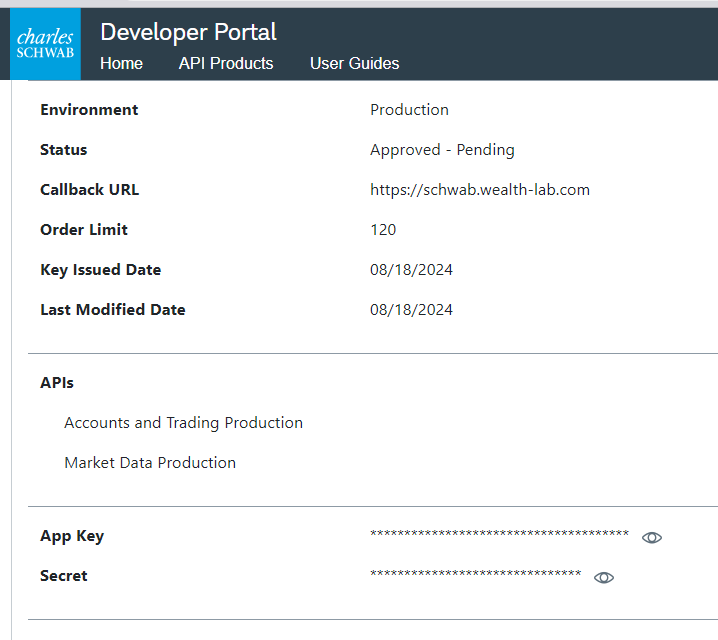Open the Home menu item
Screen dimensions: 718x640
click(121, 63)
